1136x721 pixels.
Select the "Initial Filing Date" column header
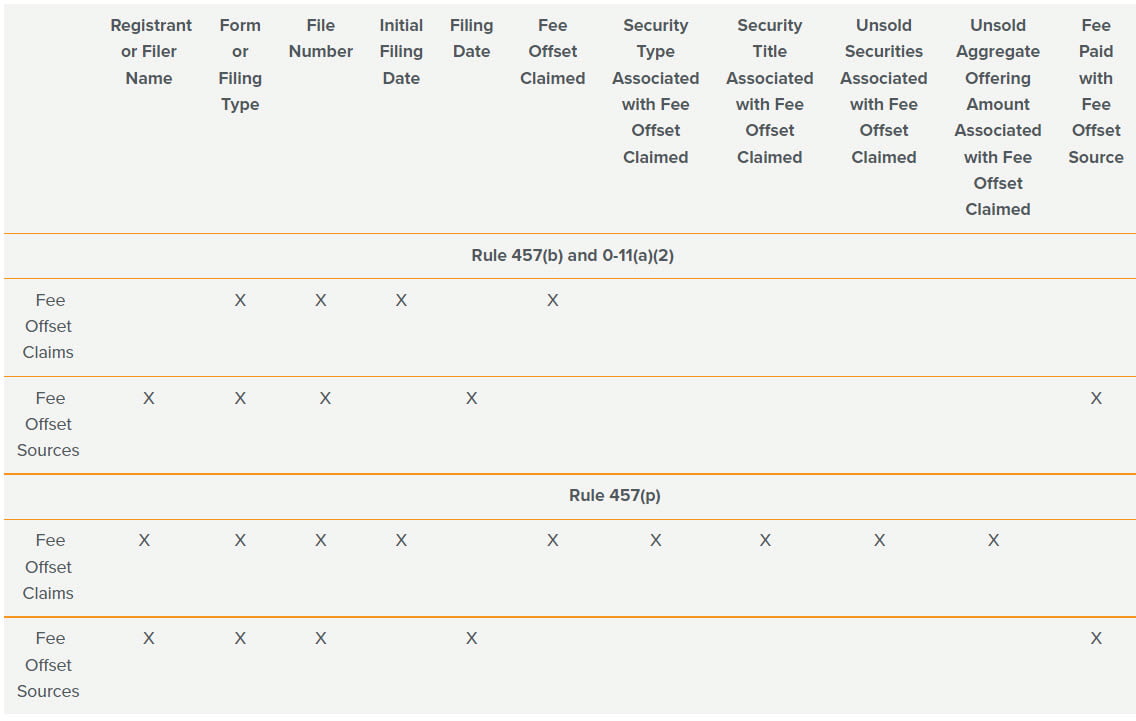401,52
